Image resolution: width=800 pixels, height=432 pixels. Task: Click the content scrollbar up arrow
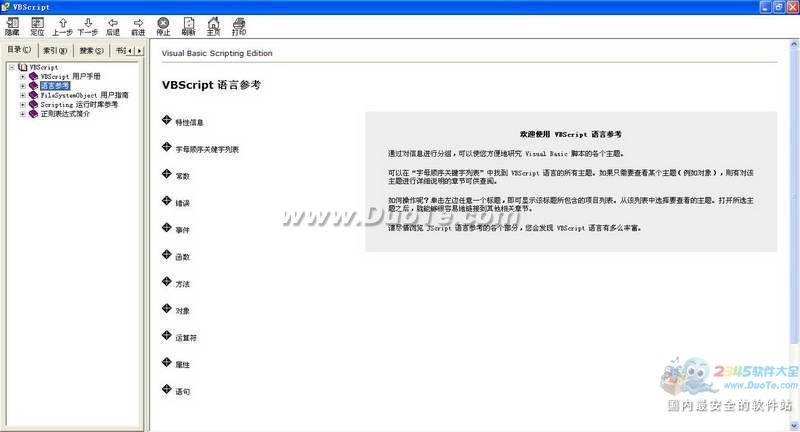pyautogui.click(x=794, y=44)
